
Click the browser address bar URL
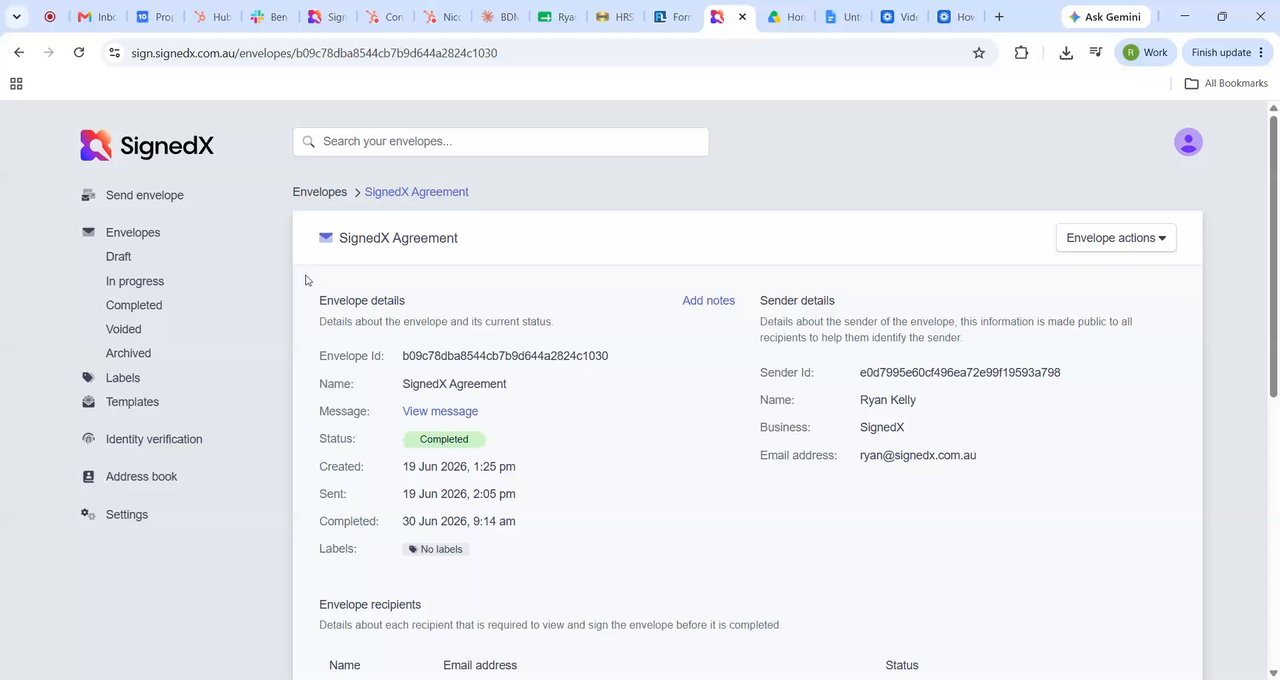pyautogui.click(x=314, y=53)
